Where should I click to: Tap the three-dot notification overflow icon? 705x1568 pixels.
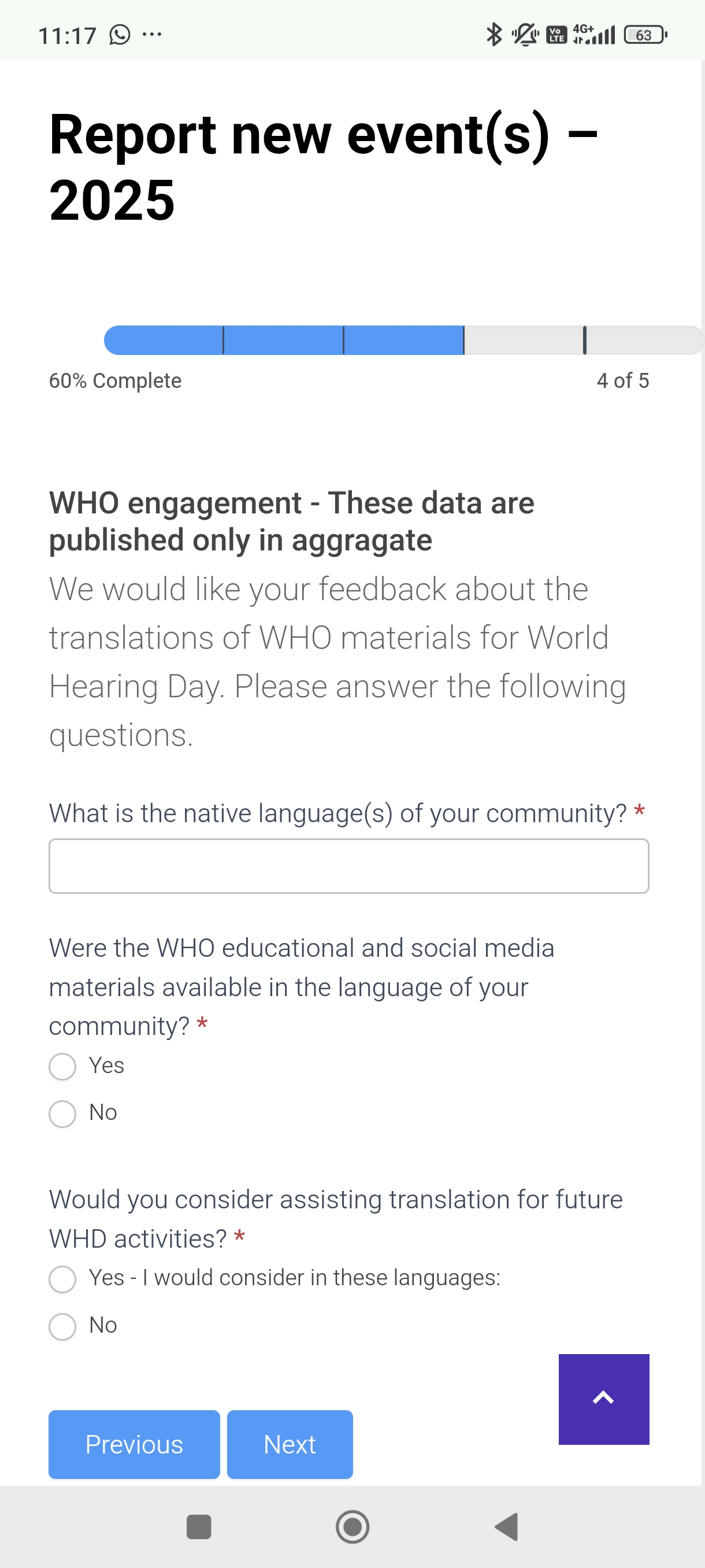click(151, 35)
